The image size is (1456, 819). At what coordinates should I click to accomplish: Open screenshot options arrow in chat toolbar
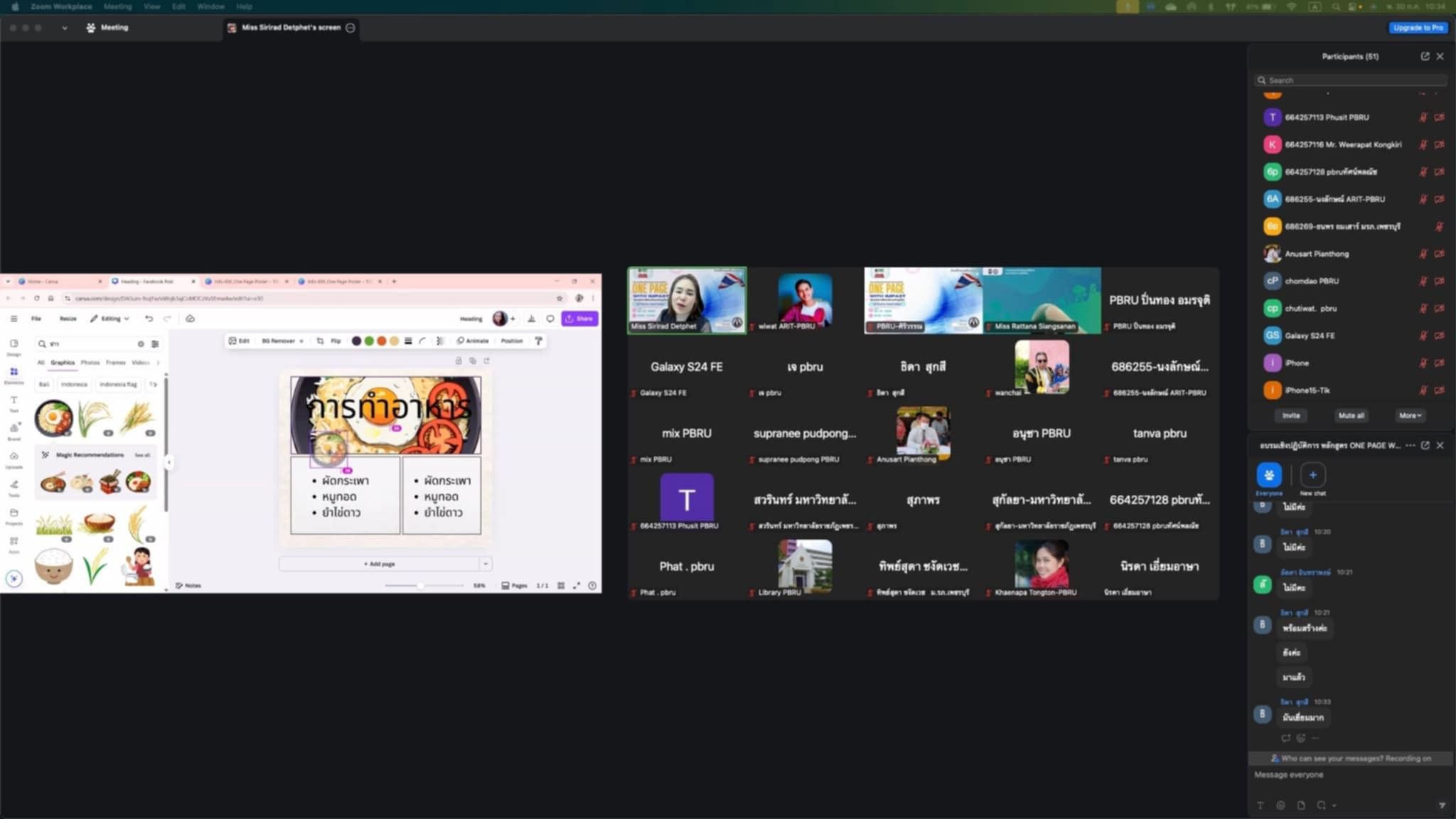coord(1334,805)
